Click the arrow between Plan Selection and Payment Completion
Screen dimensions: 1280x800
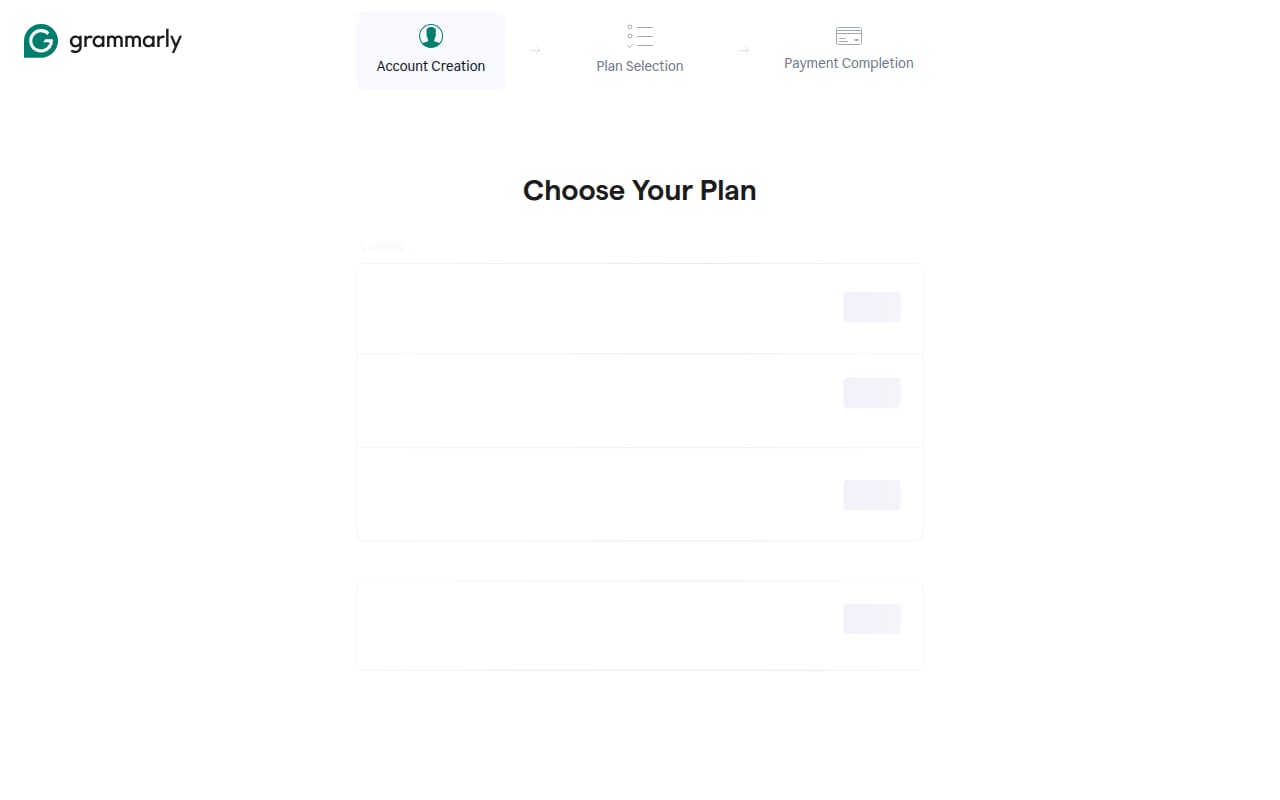[744, 50]
